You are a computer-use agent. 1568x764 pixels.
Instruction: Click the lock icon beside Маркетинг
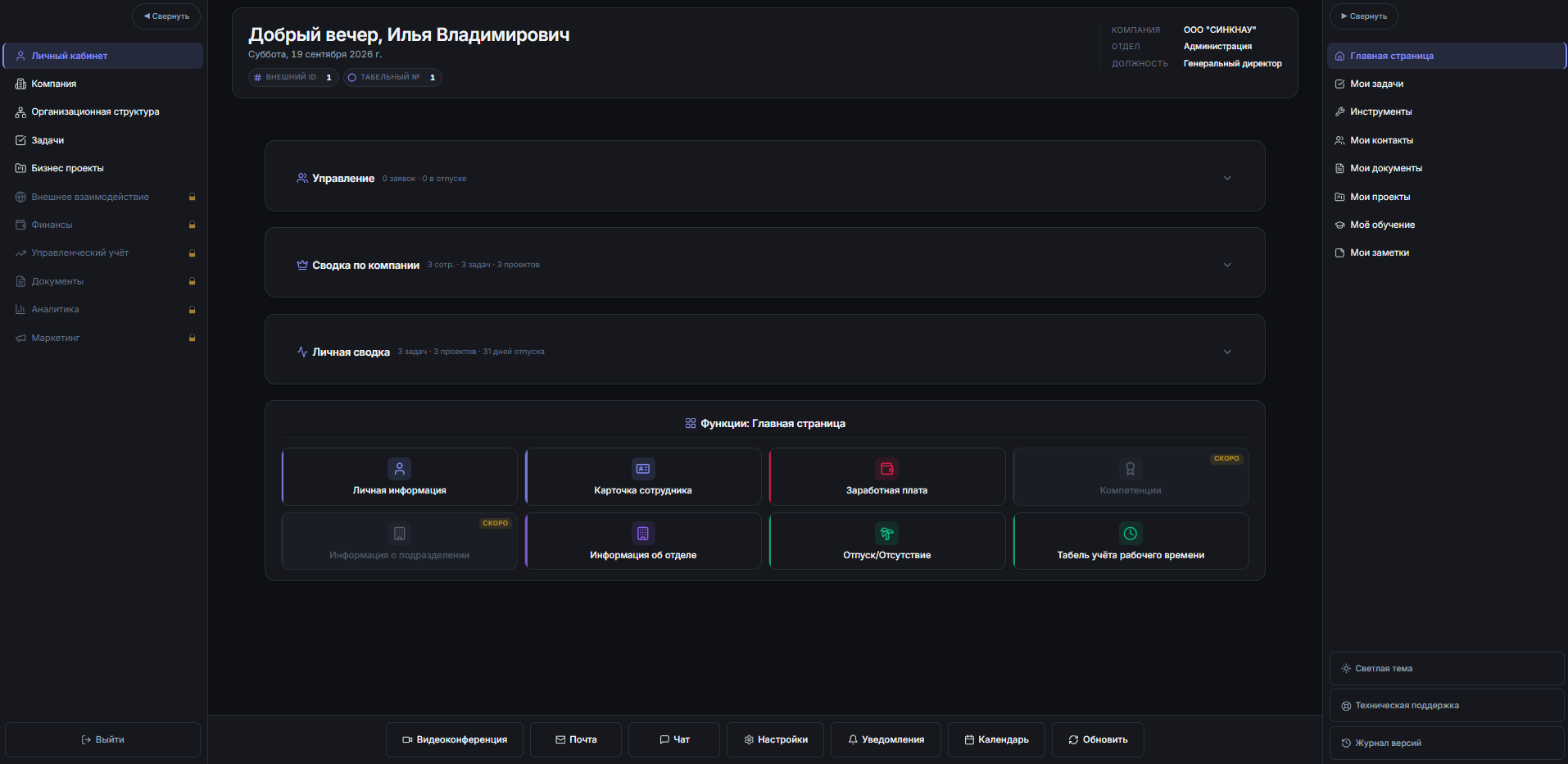click(193, 338)
